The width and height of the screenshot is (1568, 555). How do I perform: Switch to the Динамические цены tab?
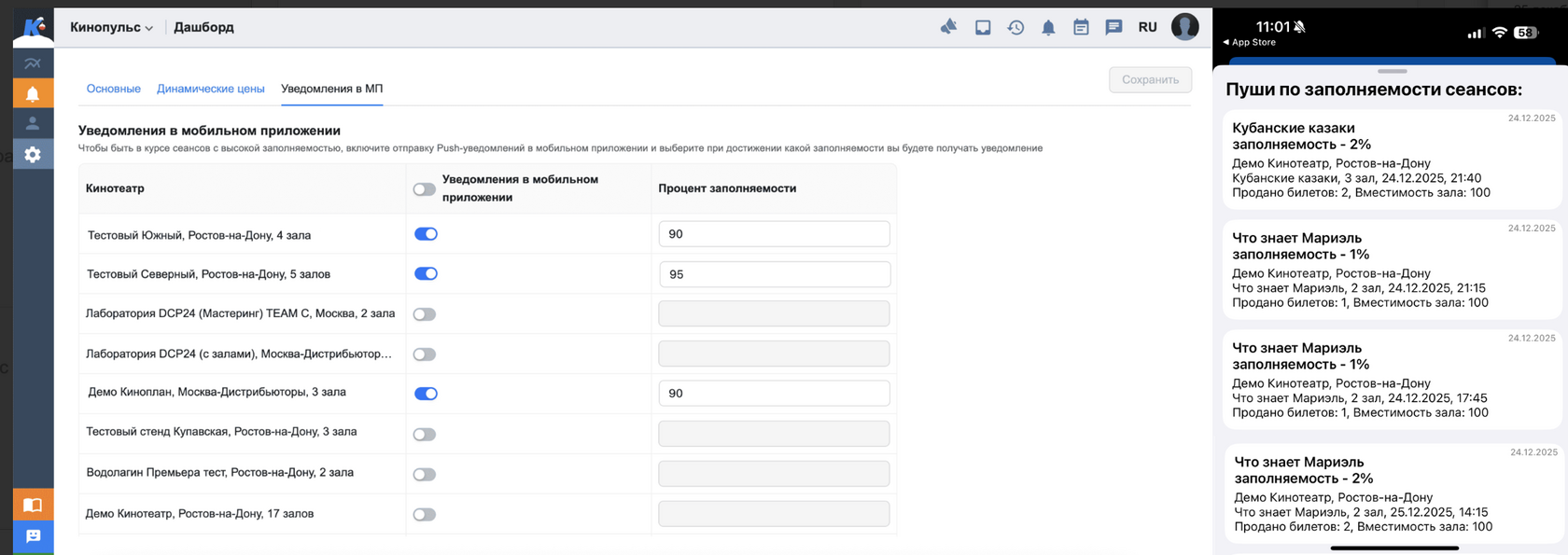click(210, 89)
